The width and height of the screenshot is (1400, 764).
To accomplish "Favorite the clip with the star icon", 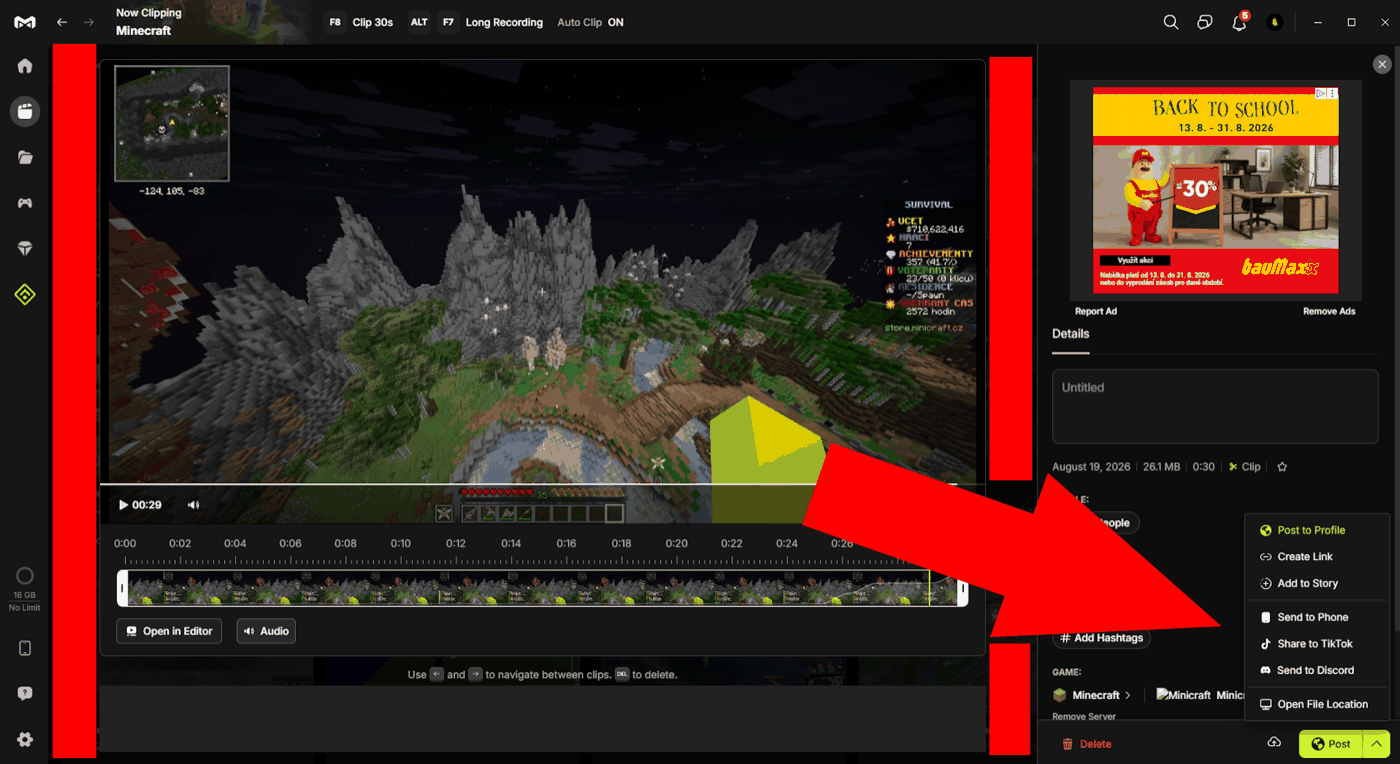I will pos(1282,467).
